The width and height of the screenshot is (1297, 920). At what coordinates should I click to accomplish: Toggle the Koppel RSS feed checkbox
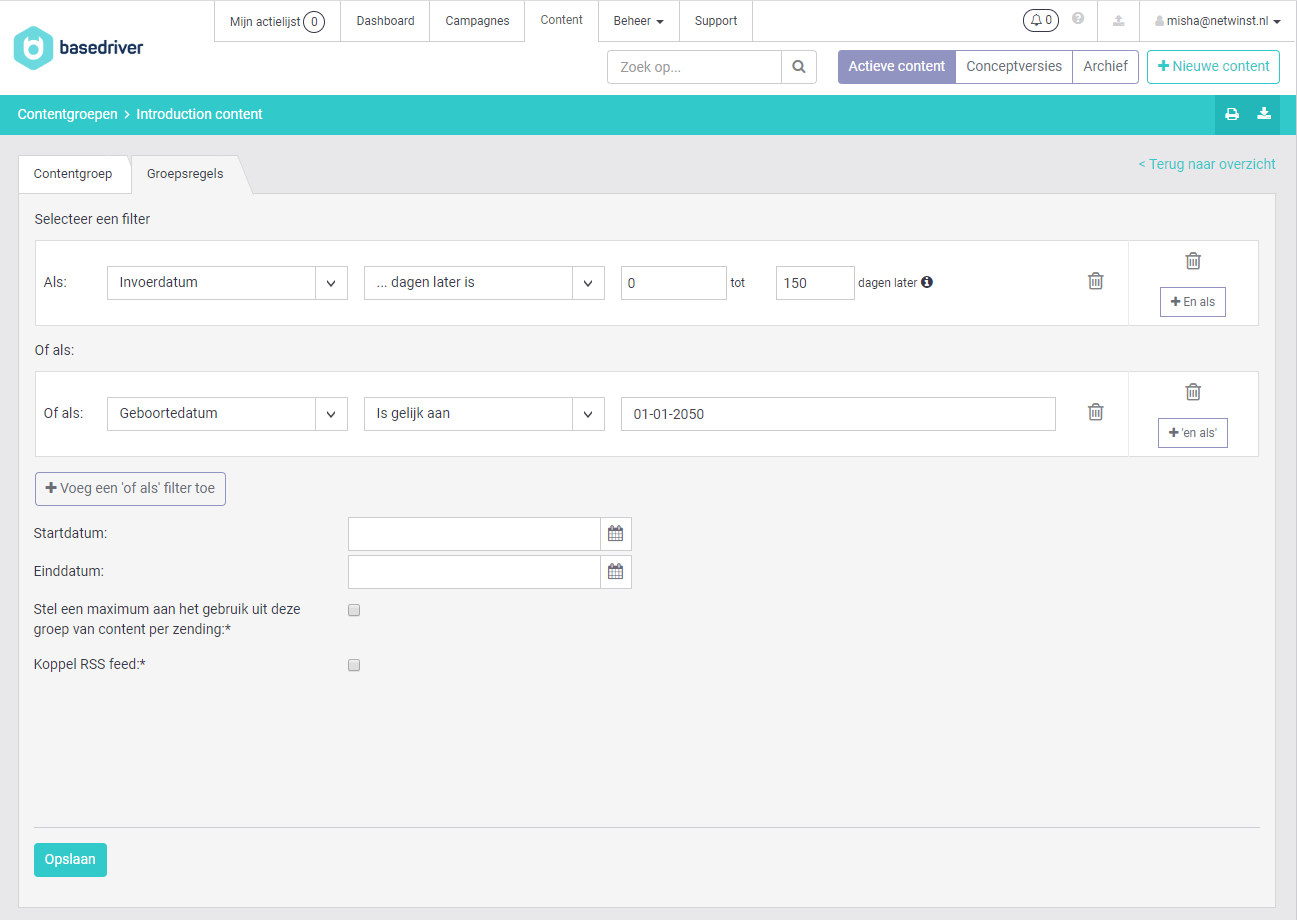(x=354, y=665)
